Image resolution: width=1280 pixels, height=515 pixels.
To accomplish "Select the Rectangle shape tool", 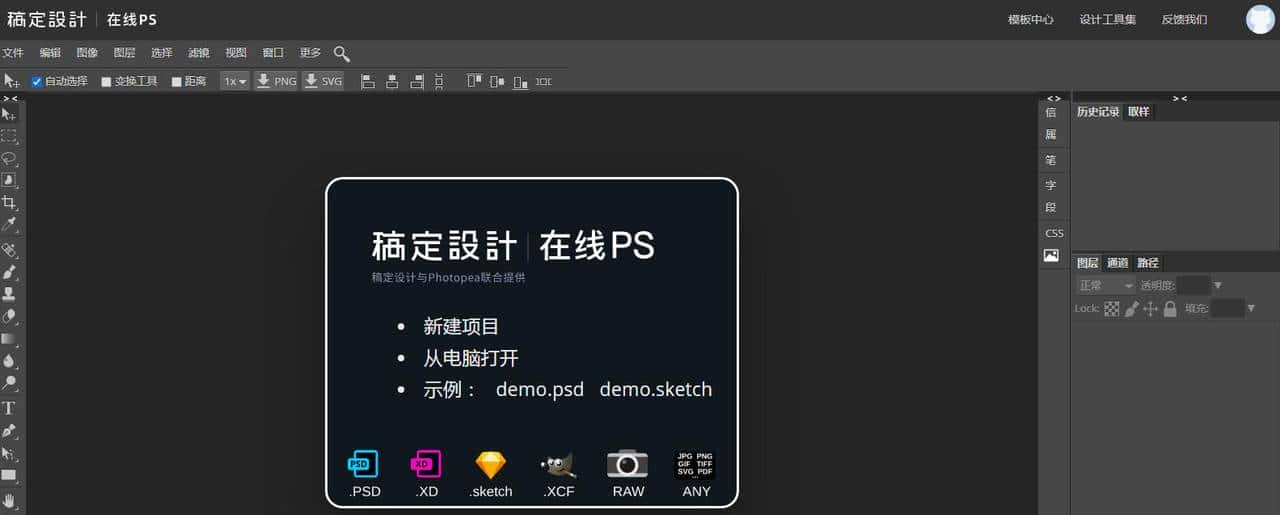I will pyautogui.click(x=10, y=475).
